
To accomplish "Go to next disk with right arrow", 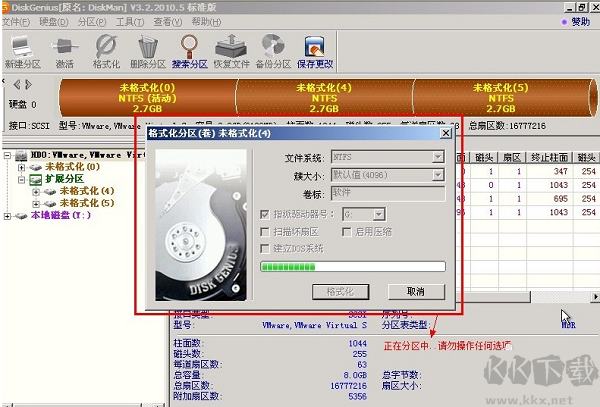I will 28,84.
